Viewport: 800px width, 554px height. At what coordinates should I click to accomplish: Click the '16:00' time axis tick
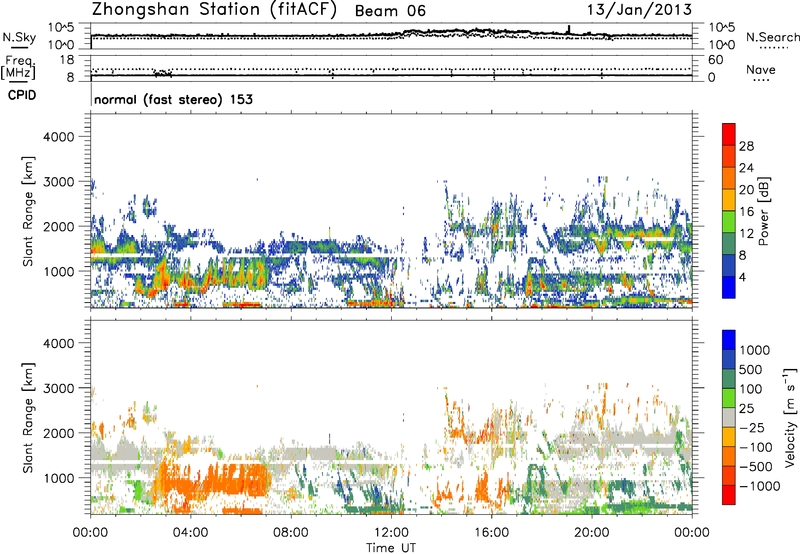point(491,533)
